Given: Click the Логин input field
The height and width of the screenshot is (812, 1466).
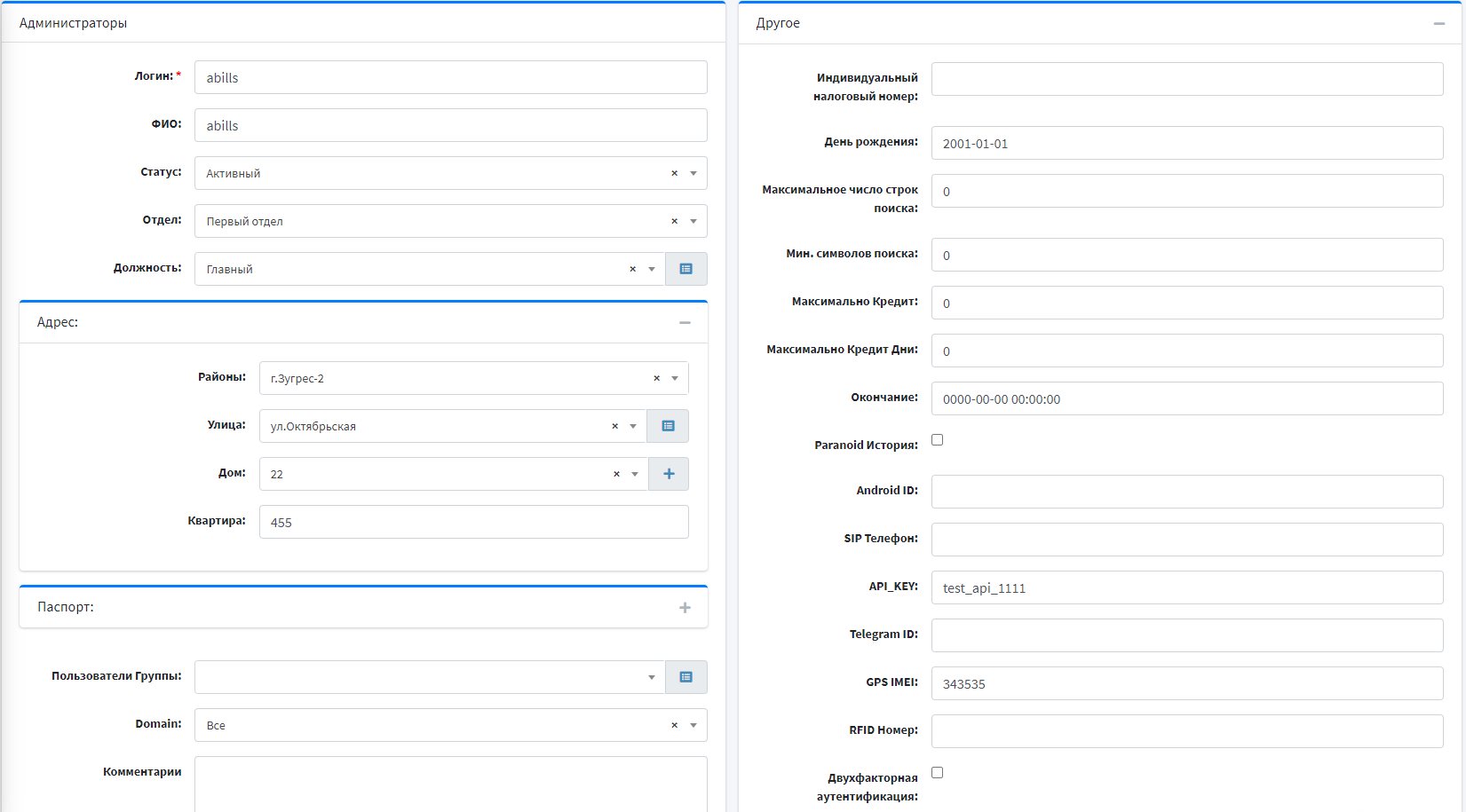Looking at the screenshot, I should (450, 77).
